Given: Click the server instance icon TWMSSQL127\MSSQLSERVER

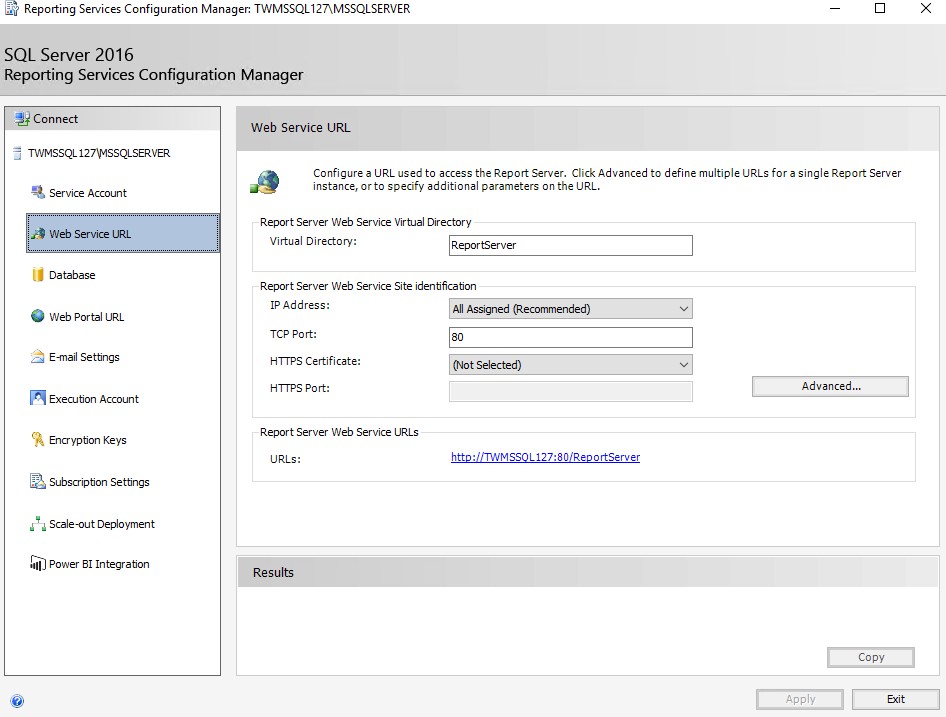Looking at the screenshot, I should [17, 153].
